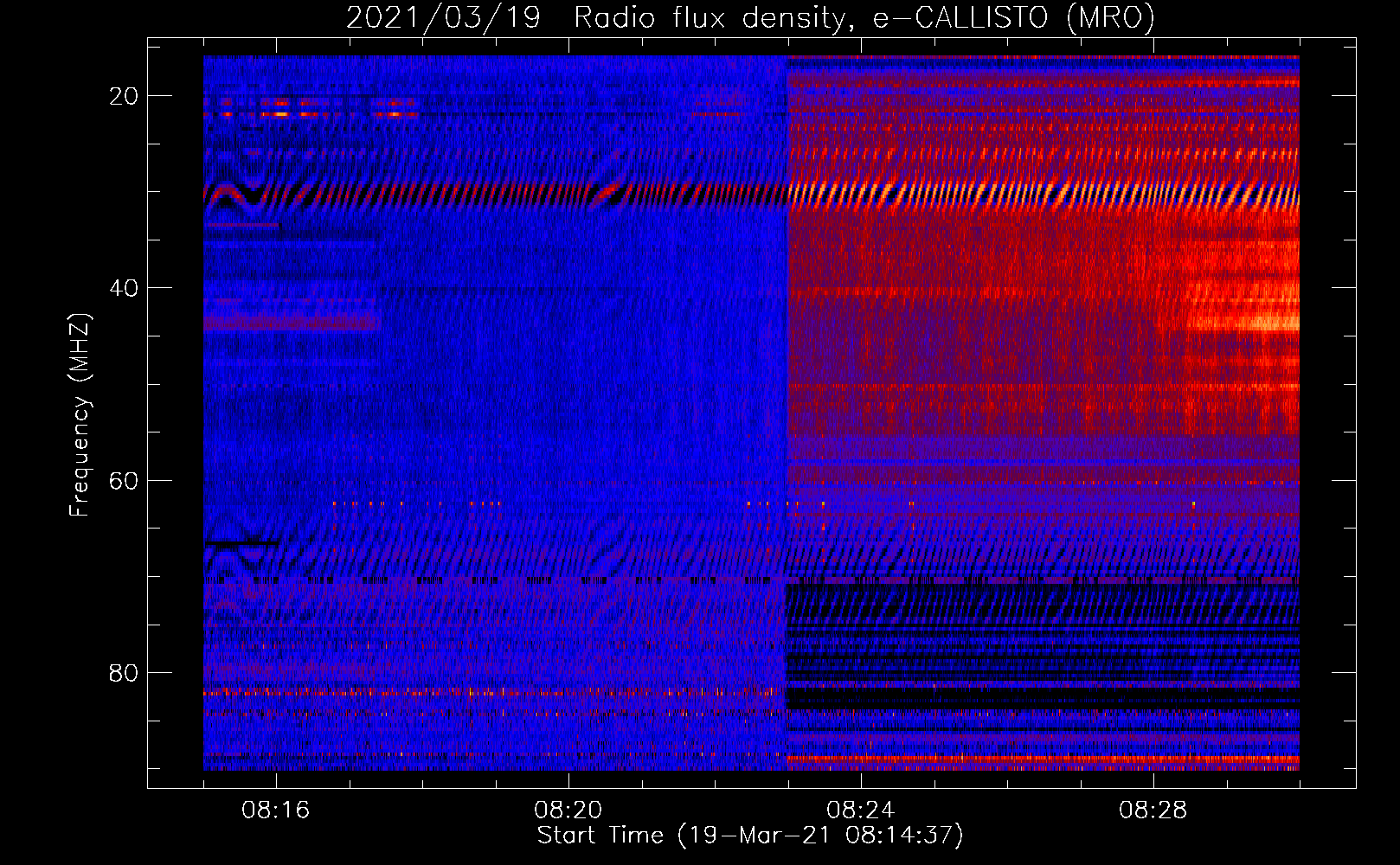Click the 'Frequency (MHZ)' axis label
This screenshot has width=1400, height=865.
coord(80,415)
